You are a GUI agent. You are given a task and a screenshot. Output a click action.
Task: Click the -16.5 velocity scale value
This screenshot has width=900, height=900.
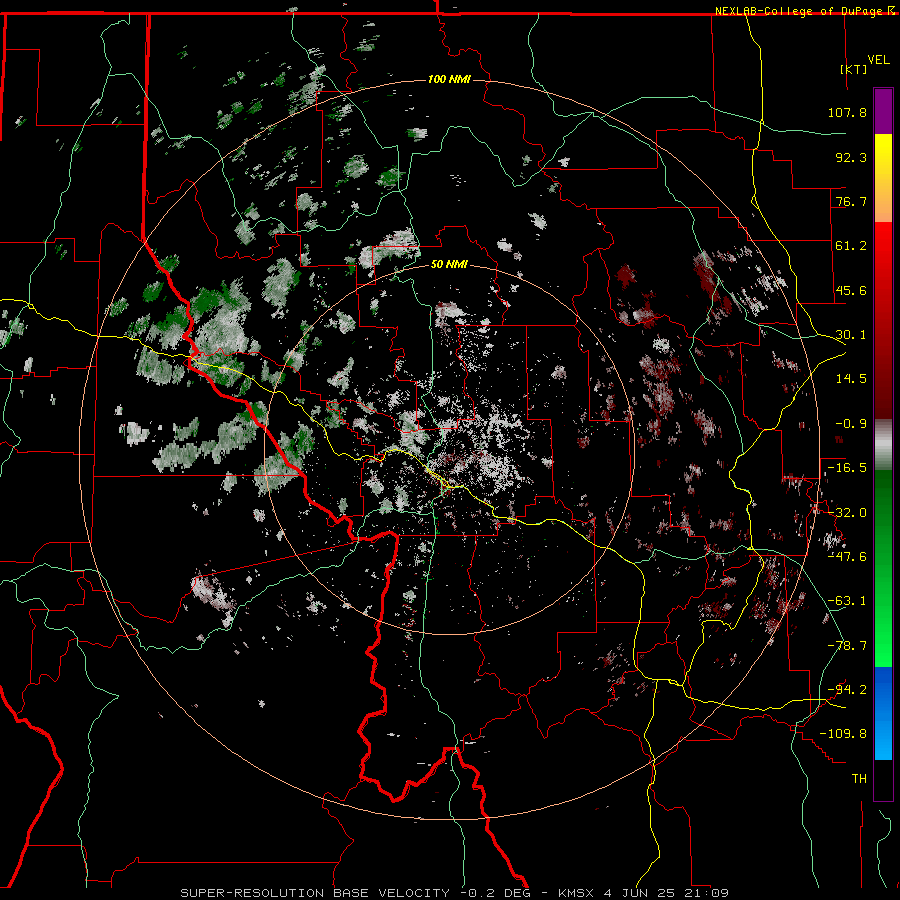[847, 468]
